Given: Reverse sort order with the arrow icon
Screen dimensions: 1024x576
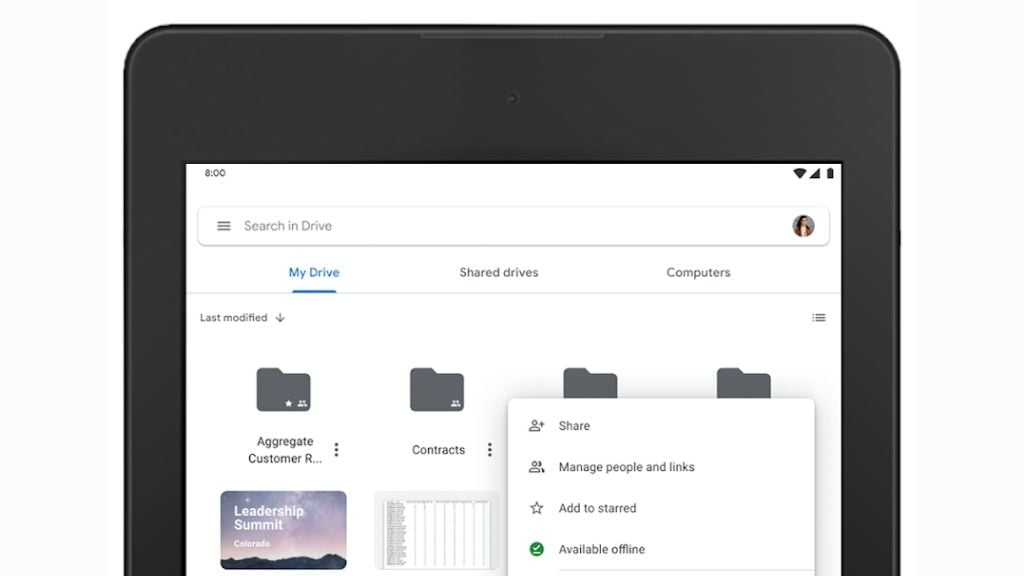Looking at the screenshot, I should click(280, 317).
